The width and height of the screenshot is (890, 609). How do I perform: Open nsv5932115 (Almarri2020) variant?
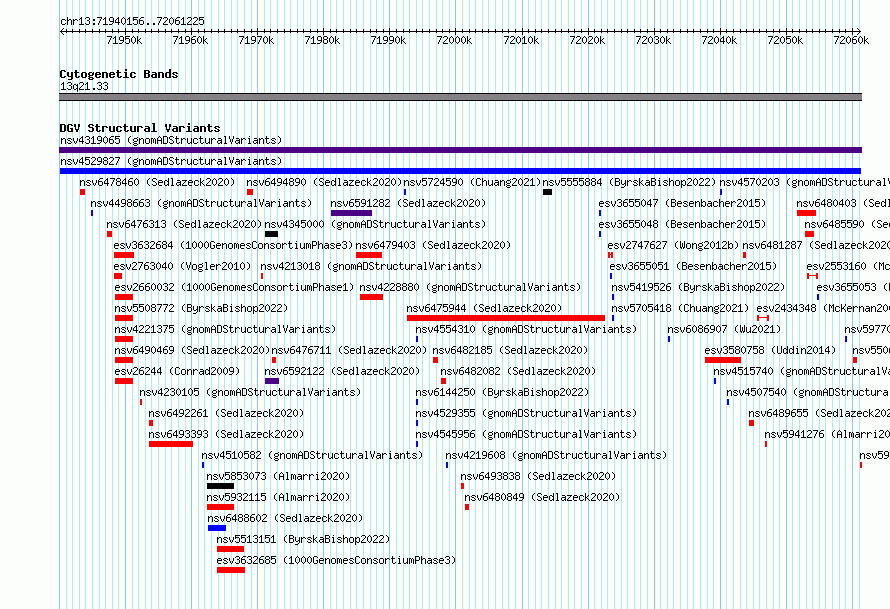point(278,497)
